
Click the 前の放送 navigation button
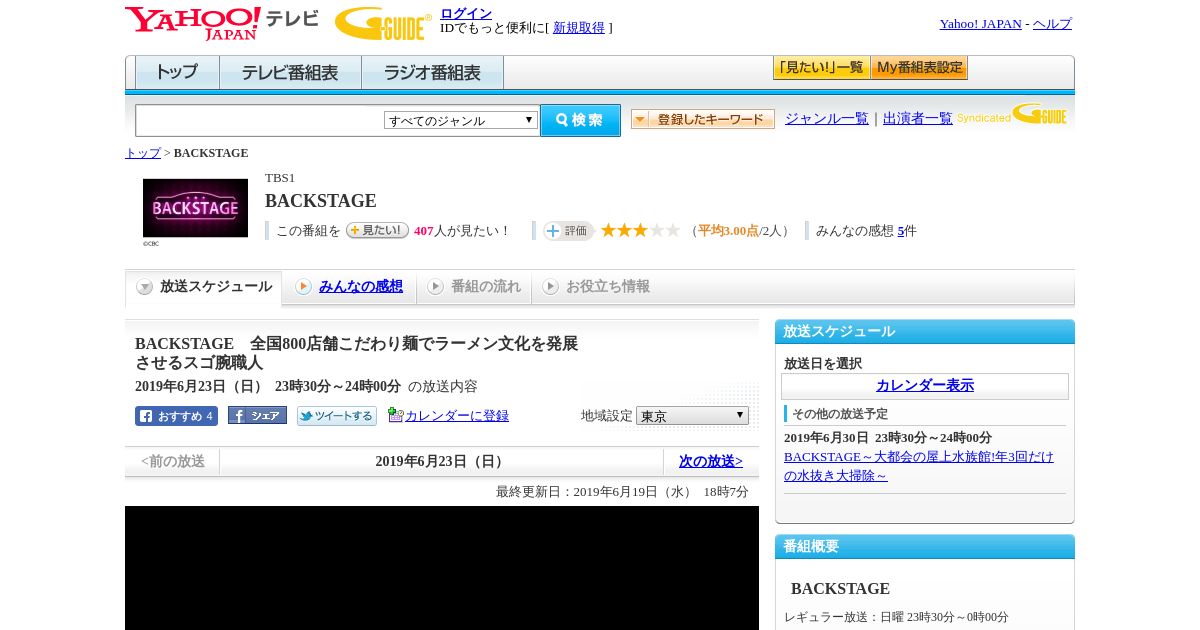[x=173, y=461]
